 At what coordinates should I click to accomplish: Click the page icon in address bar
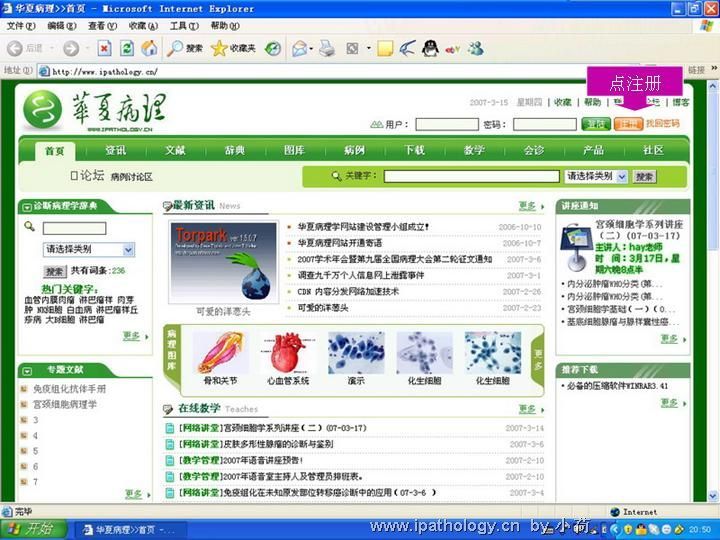point(44,71)
